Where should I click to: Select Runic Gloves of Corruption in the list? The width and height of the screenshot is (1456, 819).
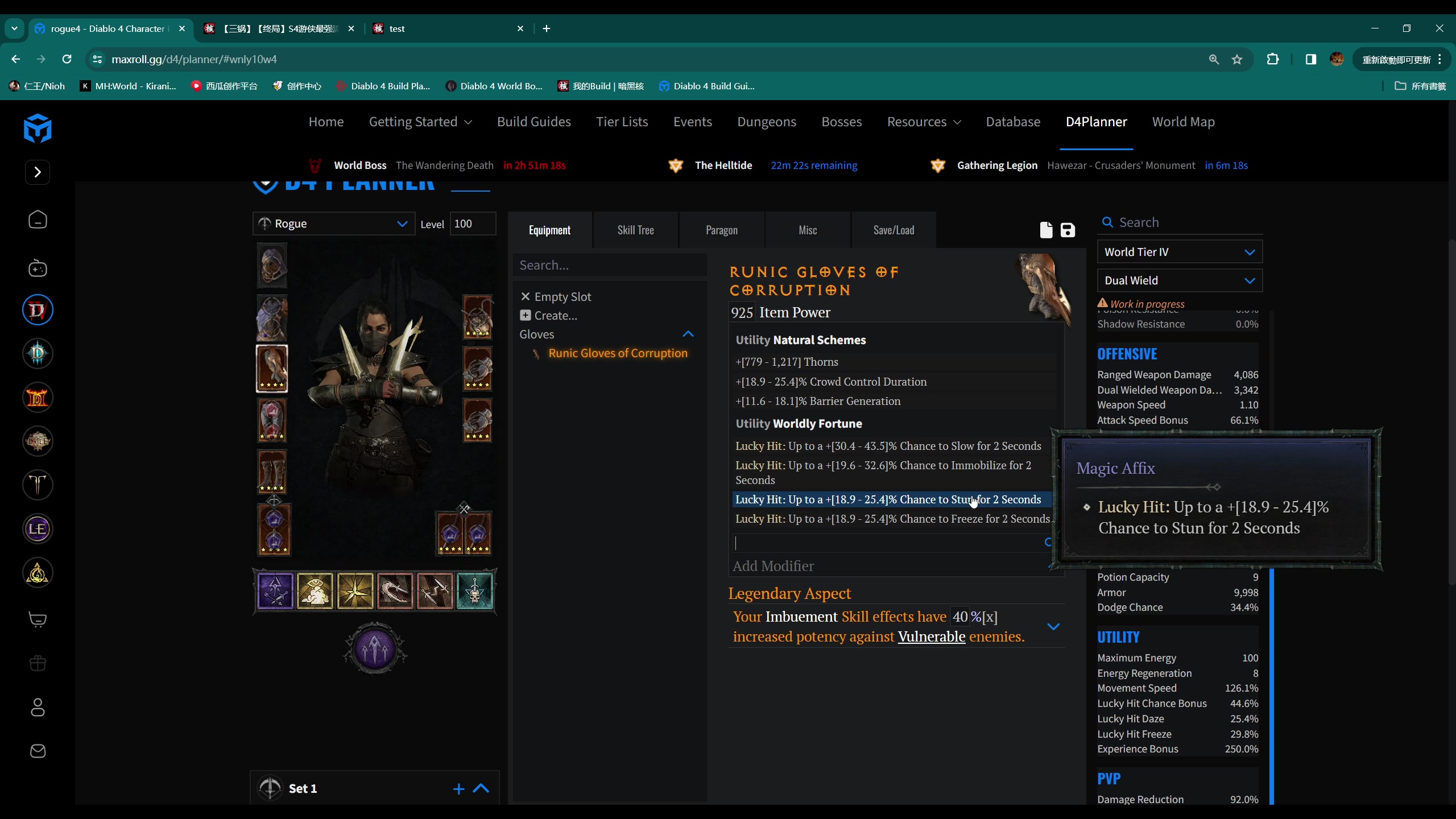pos(618,353)
